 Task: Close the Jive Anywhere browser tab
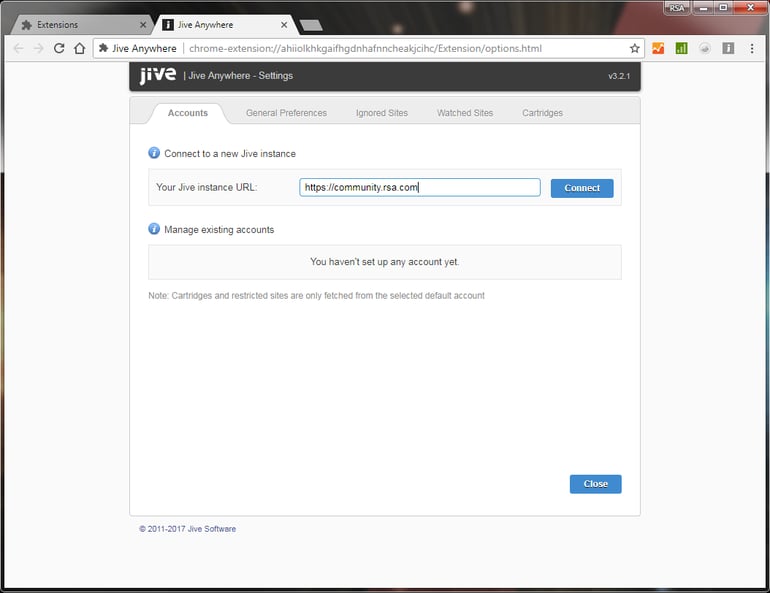pos(284,25)
